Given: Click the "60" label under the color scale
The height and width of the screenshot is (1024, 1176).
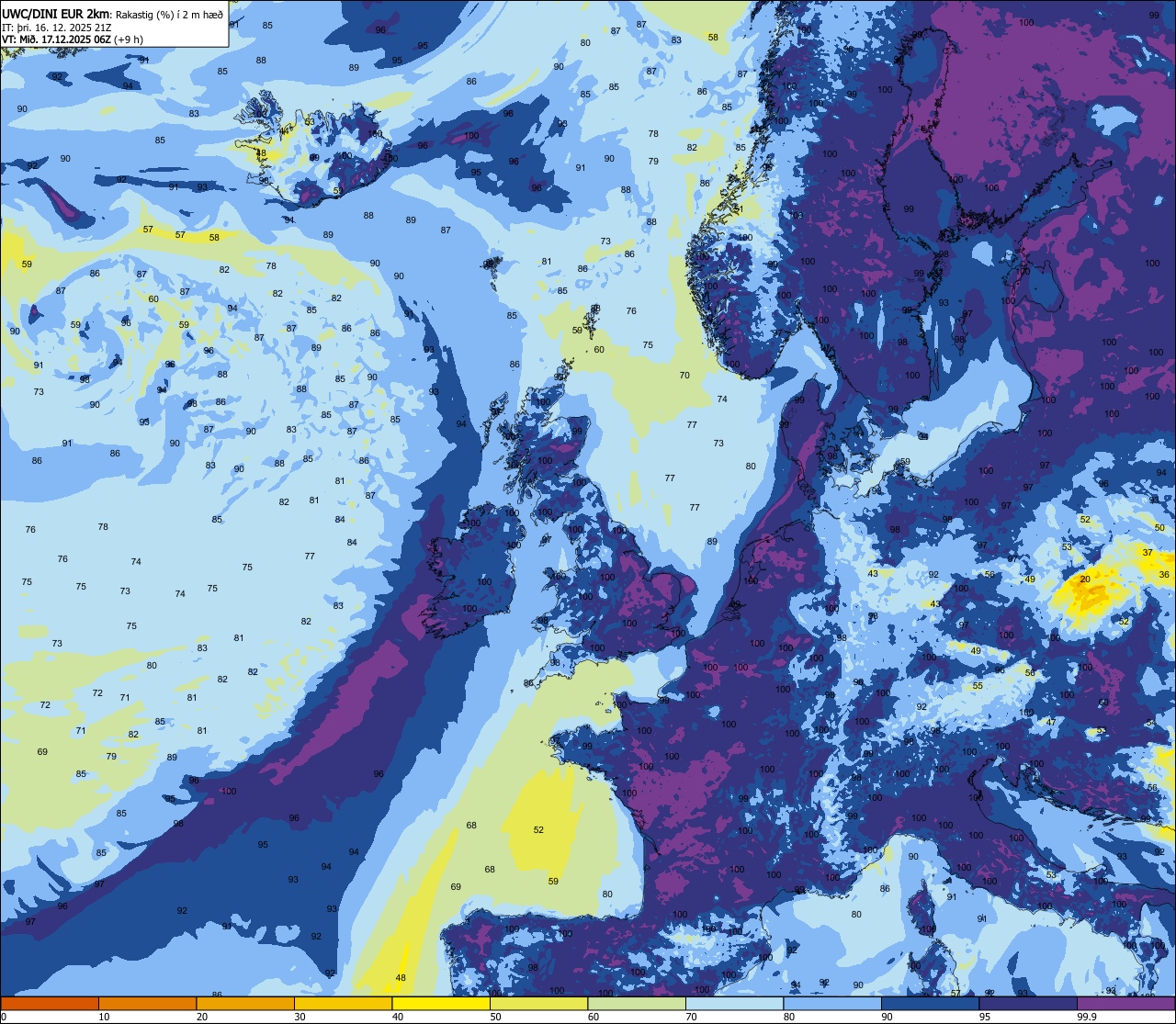Looking at the screenshot, I should [x=594, y=1017].
